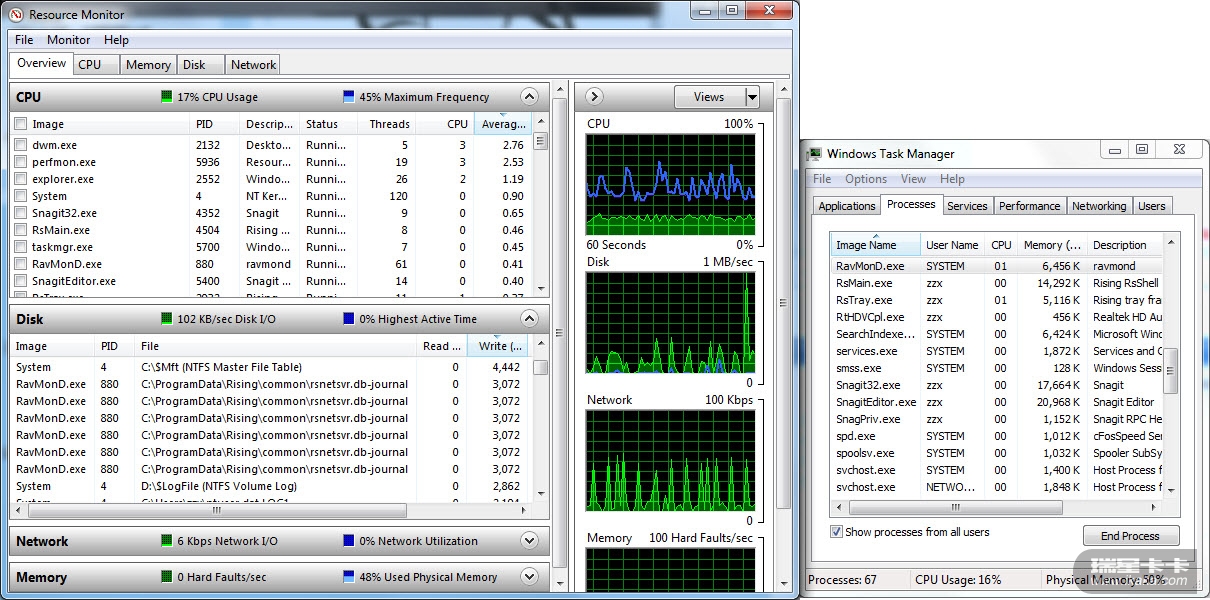The height and width of the screenshot is (600, 1210).
Task: Open the Options menu in Task Manager
Action: coord(866,179)
